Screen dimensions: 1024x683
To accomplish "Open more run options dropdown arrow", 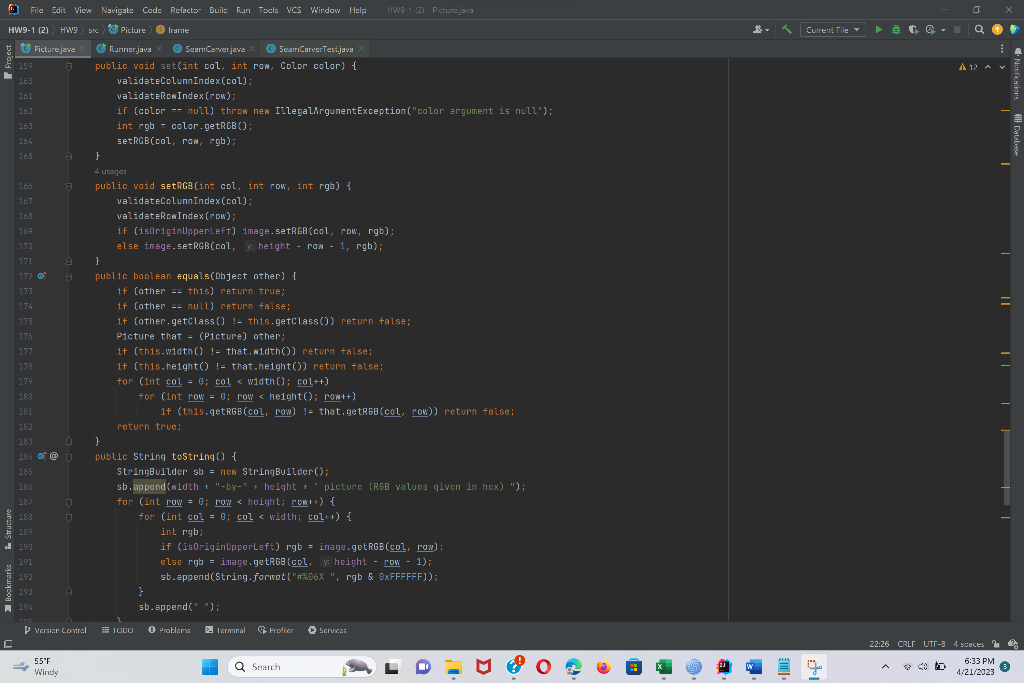I will (x=943, y=30).
